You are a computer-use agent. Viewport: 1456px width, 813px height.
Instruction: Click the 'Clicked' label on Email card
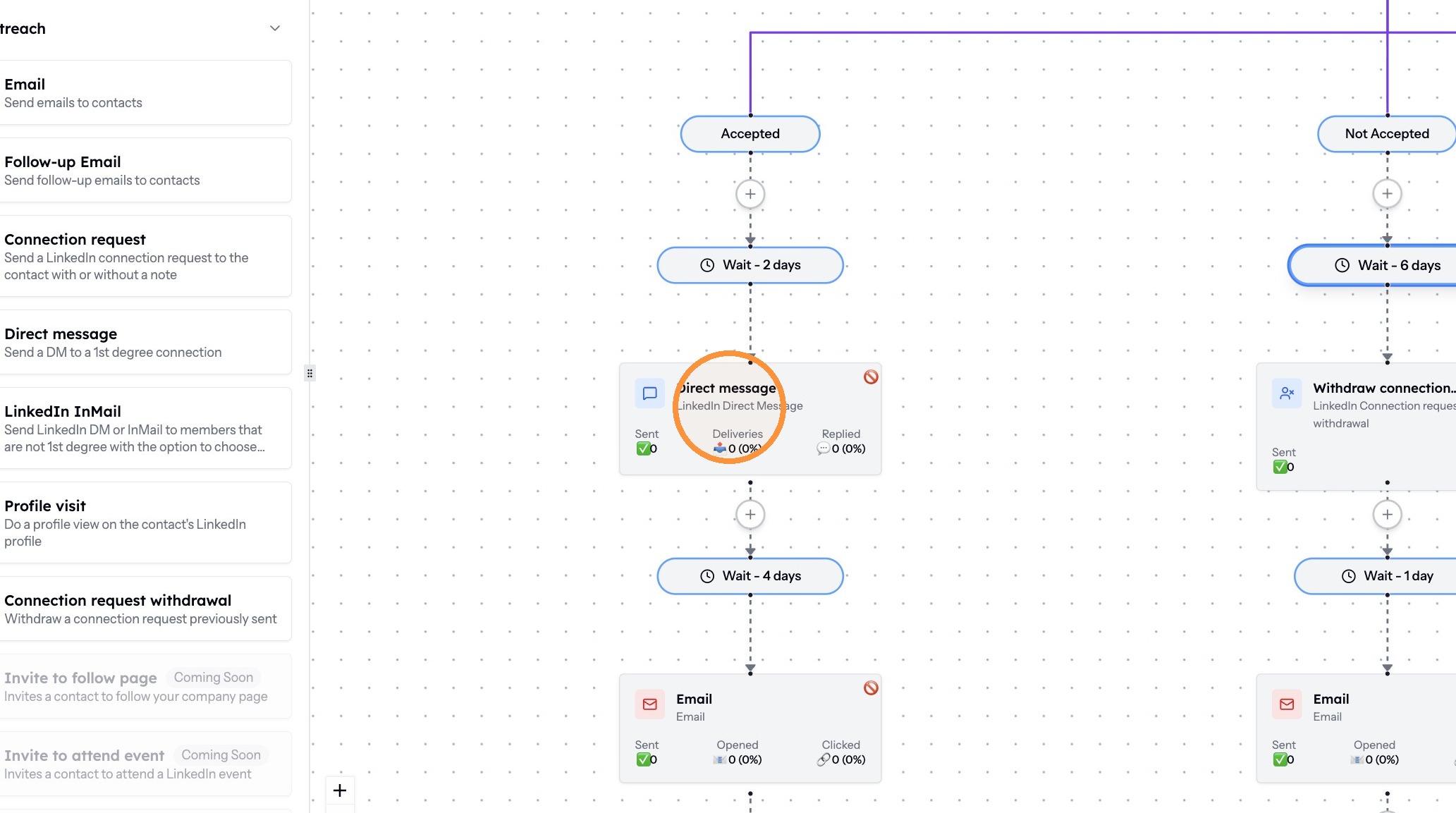pyautogui.click(x=841, y=745)
